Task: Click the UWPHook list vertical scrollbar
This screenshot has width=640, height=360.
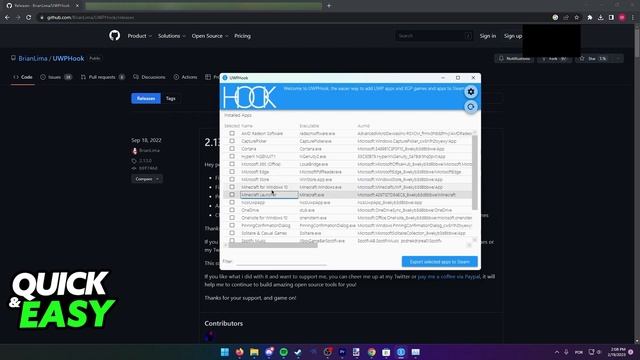Action: [x=474, y=172]
